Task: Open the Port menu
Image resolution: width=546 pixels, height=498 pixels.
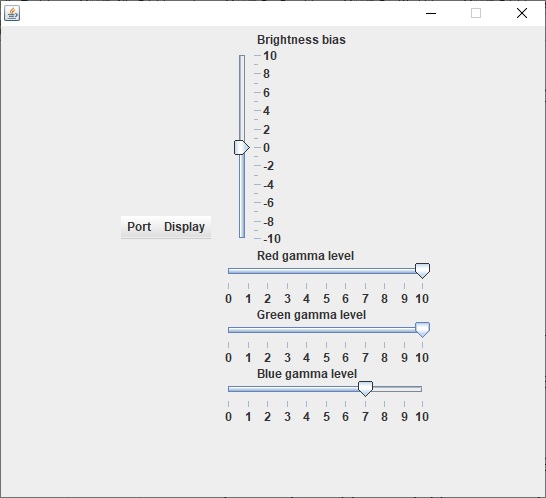Action: [x=139, y=227]
